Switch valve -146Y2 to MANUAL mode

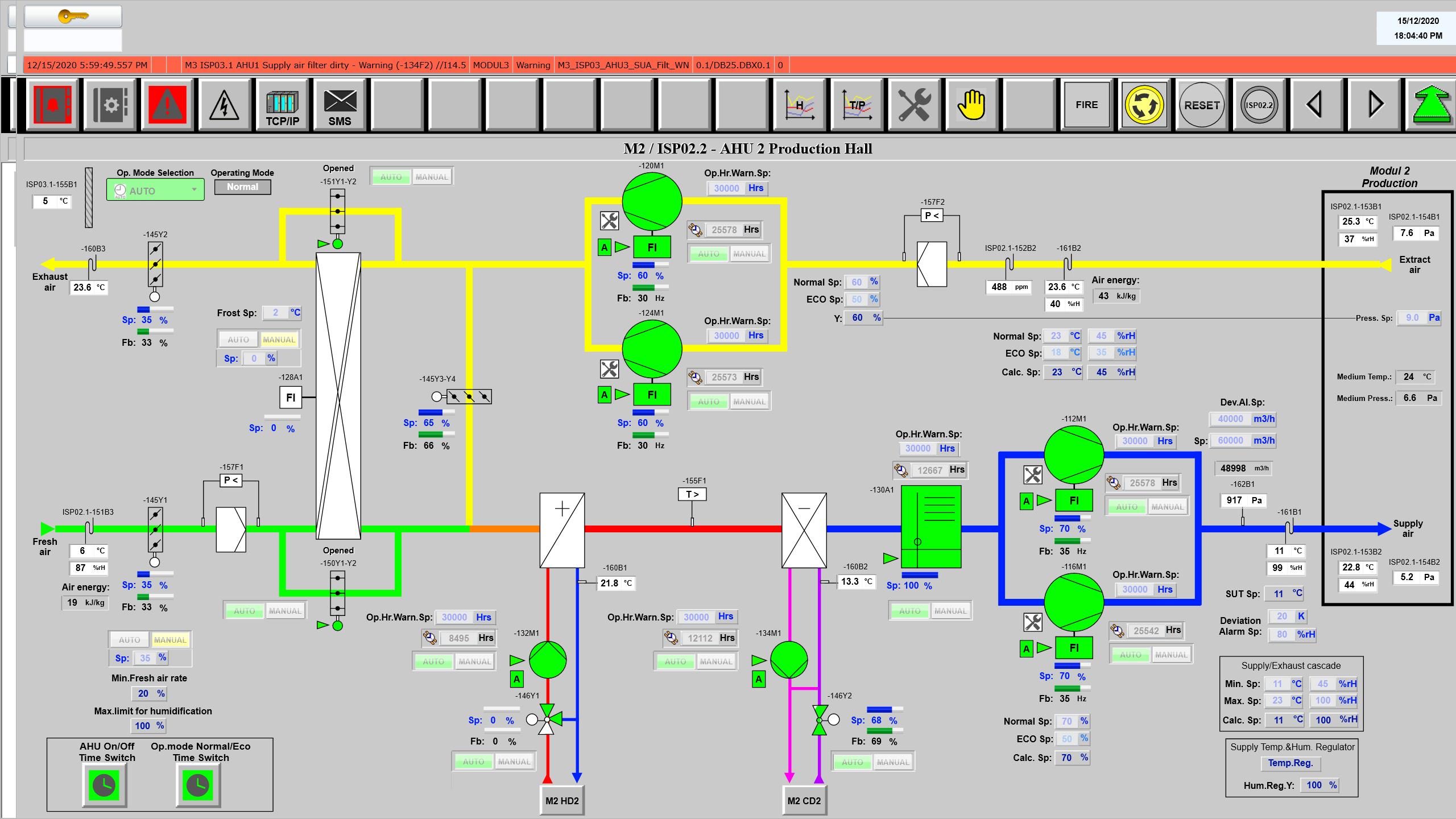[x=892, y=762]
